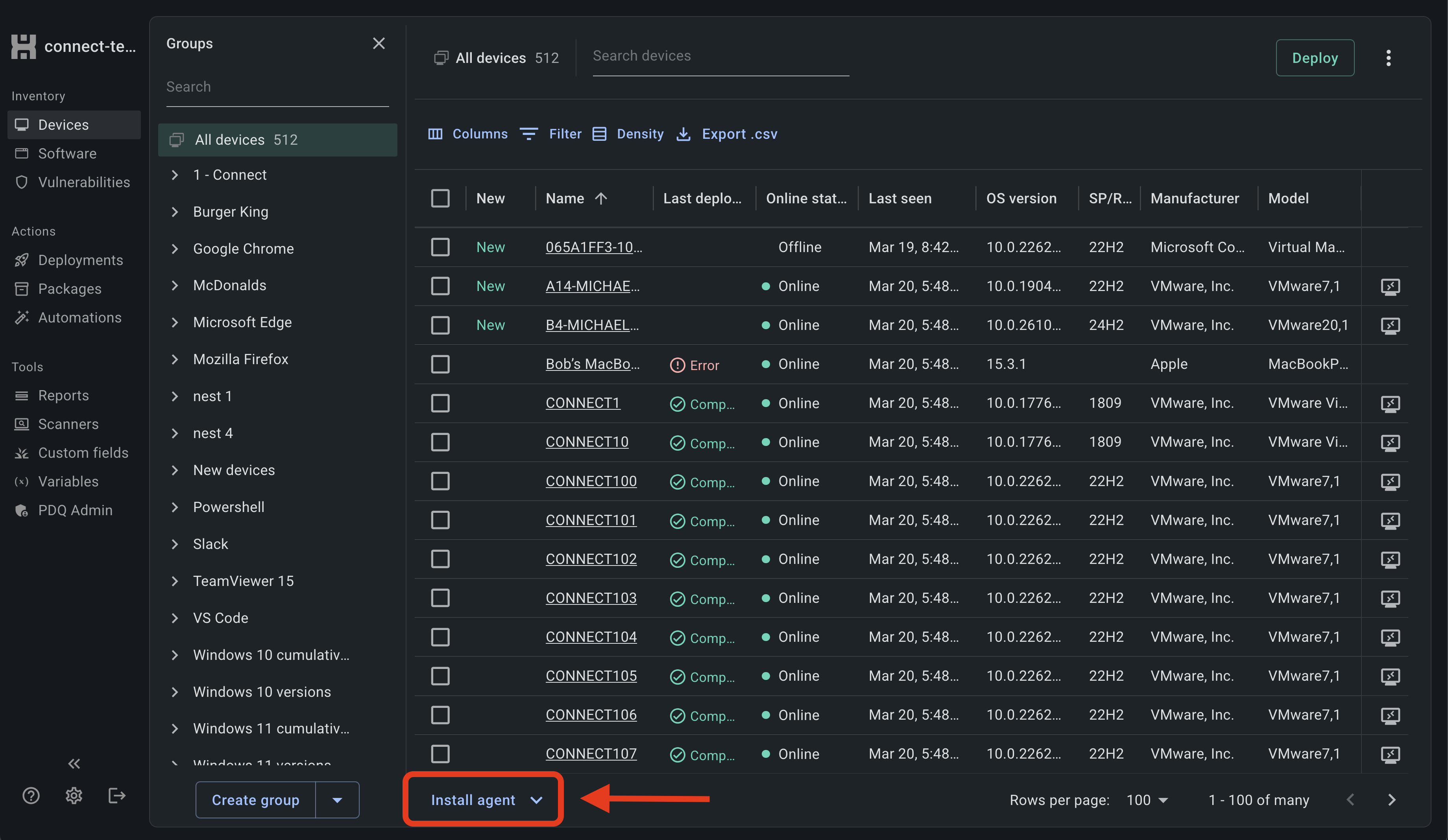
Task: Open the Create group dropdown arrow
Action: [x=337, y=800]
